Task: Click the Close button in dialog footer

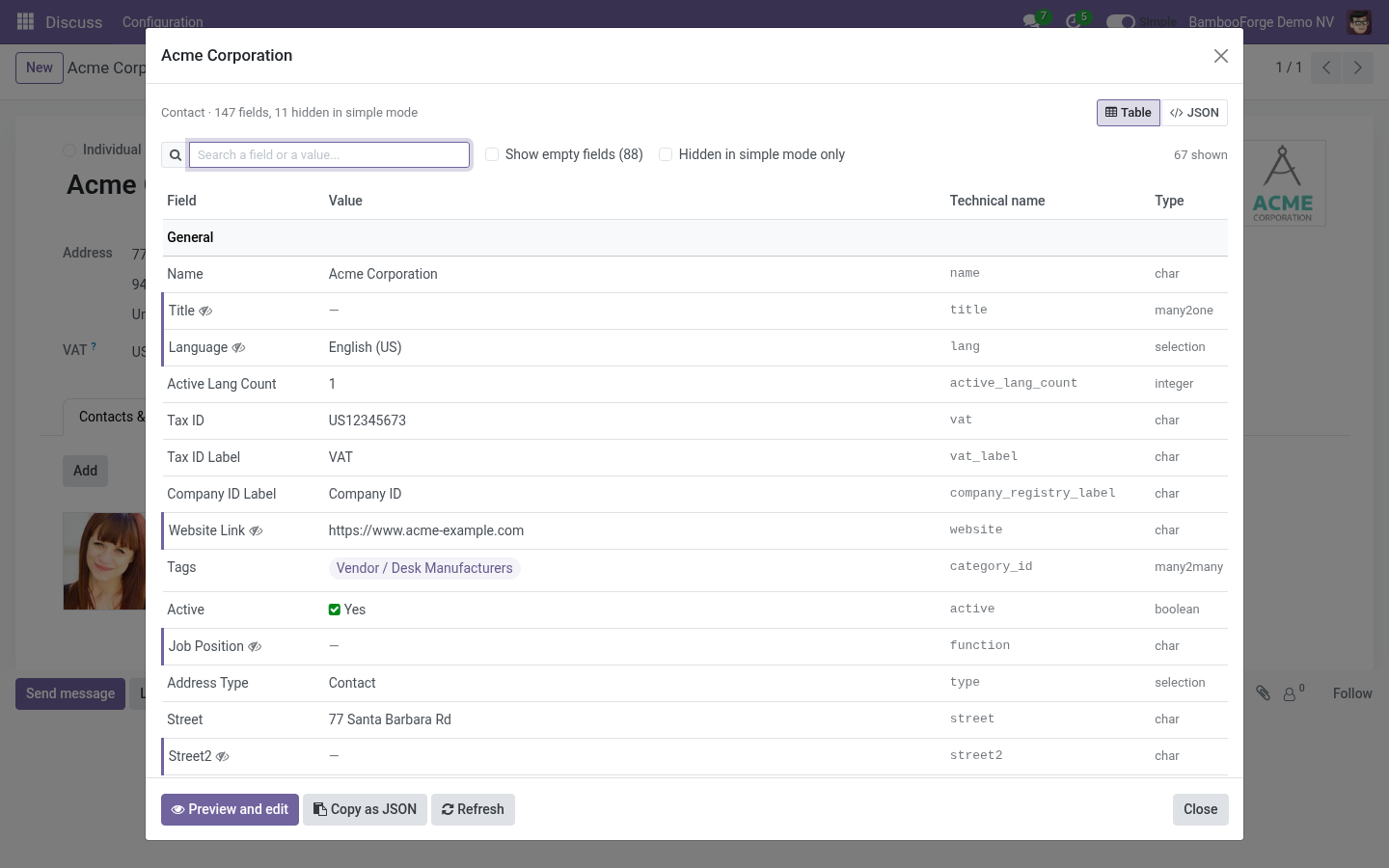Action: (x=1201, y=809)
